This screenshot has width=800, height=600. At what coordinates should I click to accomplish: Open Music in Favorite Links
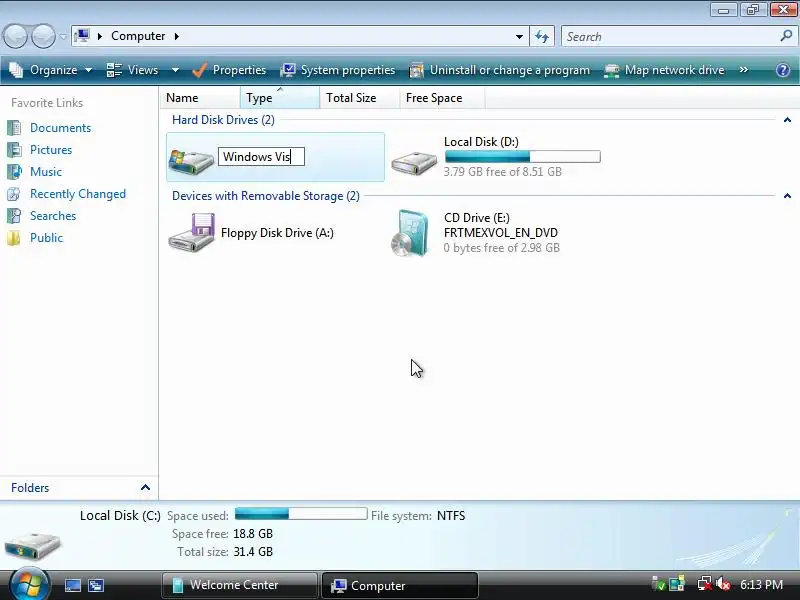[46, 171]
